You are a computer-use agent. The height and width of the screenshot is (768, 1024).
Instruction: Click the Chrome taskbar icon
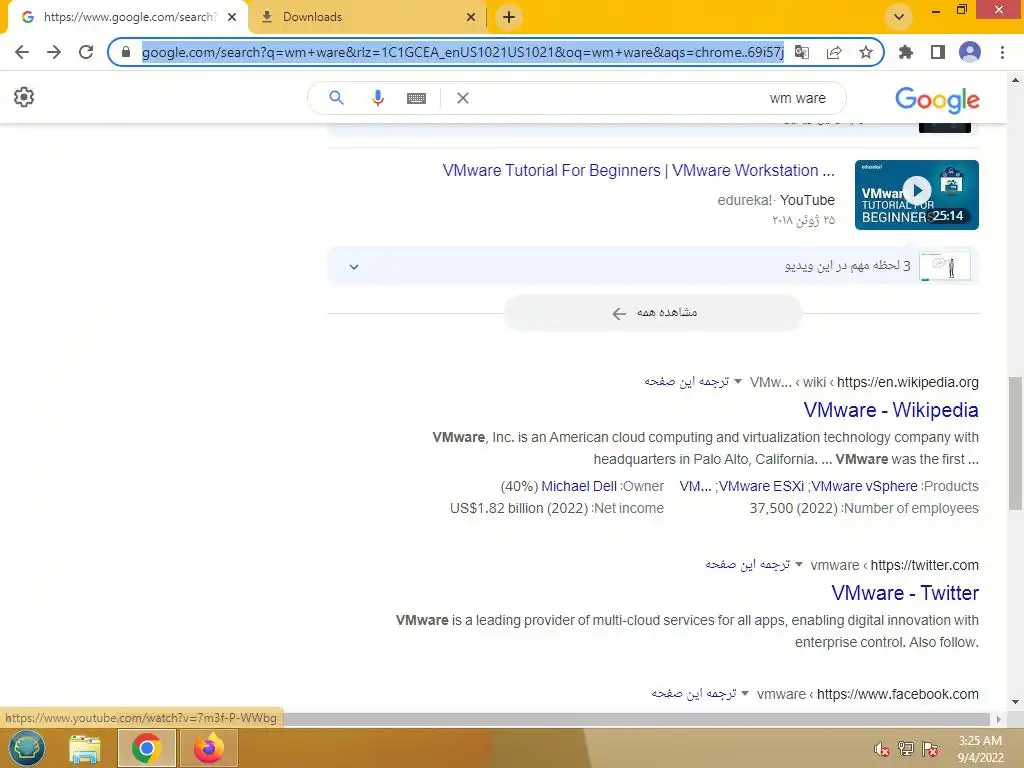(x=146, y=748)
